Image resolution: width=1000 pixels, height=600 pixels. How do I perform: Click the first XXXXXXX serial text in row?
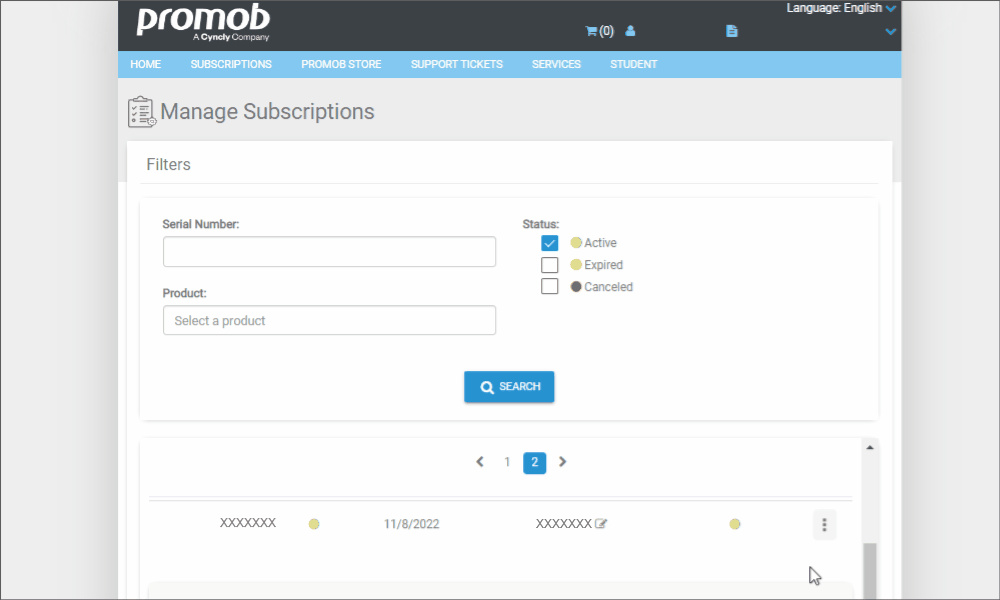tap(247, 523)
